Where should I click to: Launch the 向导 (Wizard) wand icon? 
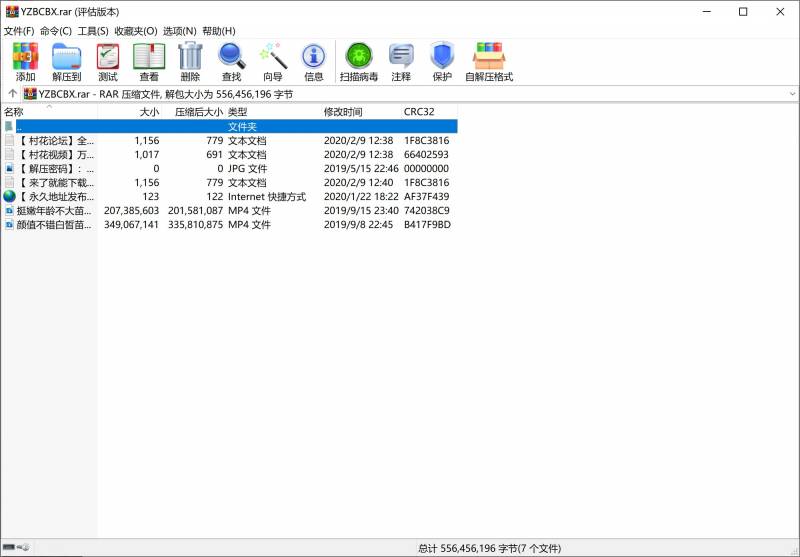coord(273,56)
